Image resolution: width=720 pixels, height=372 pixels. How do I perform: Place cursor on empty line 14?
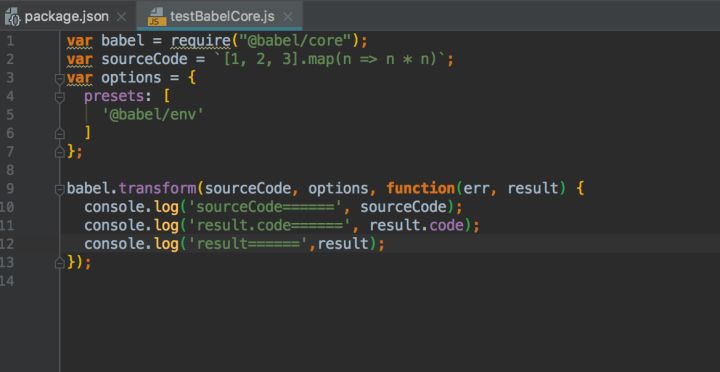(x=367, y=281)
